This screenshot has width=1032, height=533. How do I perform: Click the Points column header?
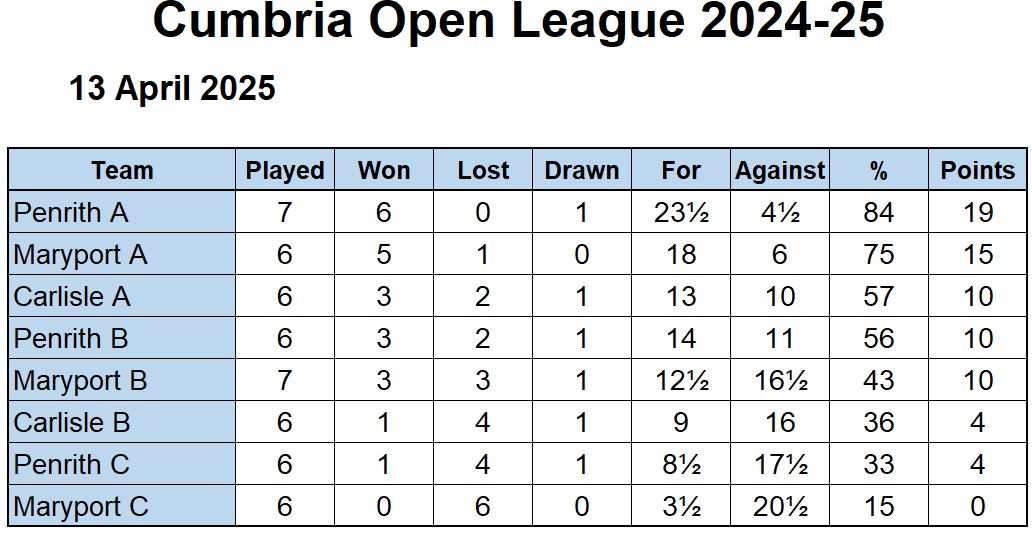977,170
